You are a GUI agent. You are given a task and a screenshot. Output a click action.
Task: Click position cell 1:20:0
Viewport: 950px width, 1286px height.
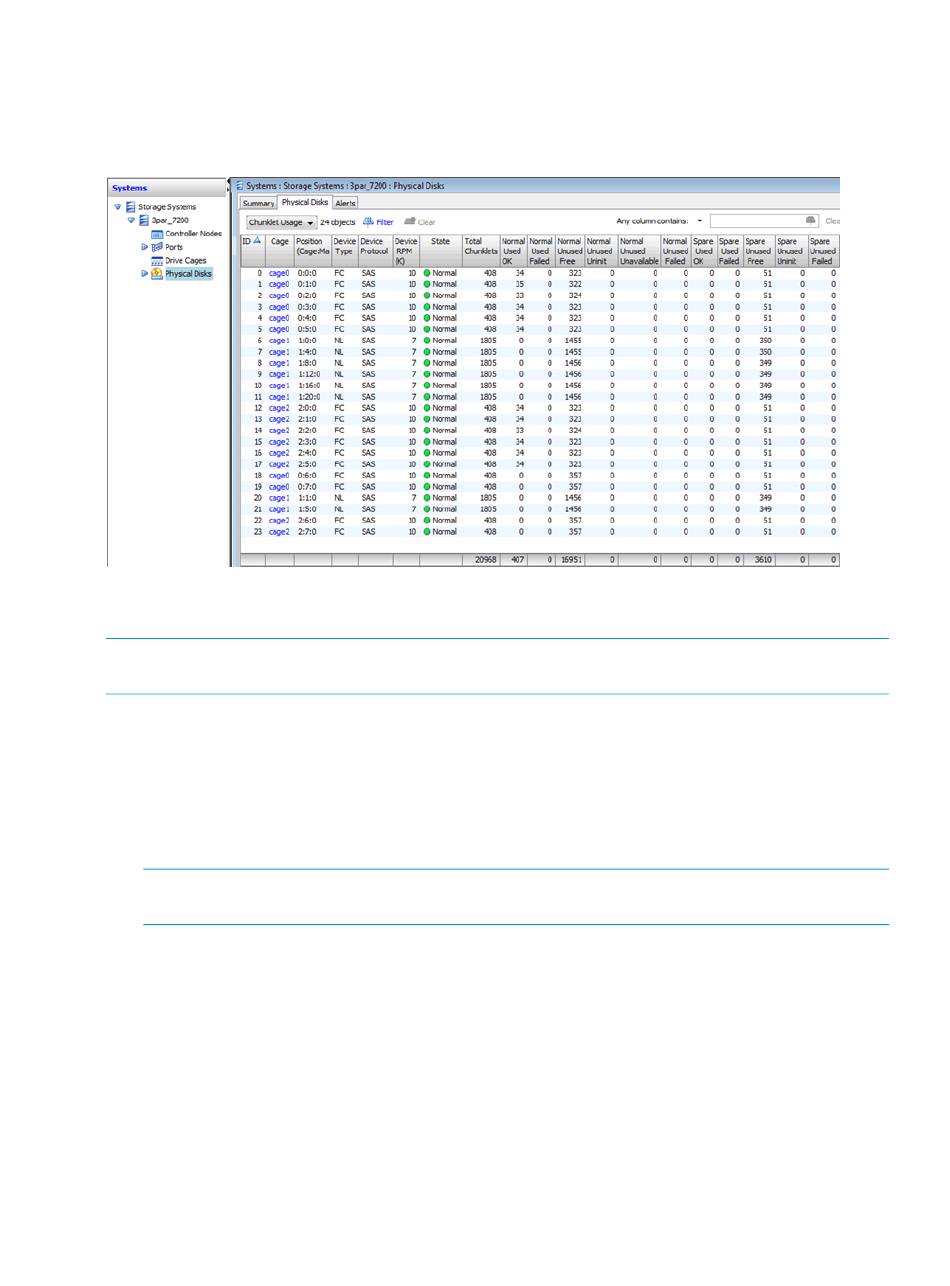tap(309, 397)
